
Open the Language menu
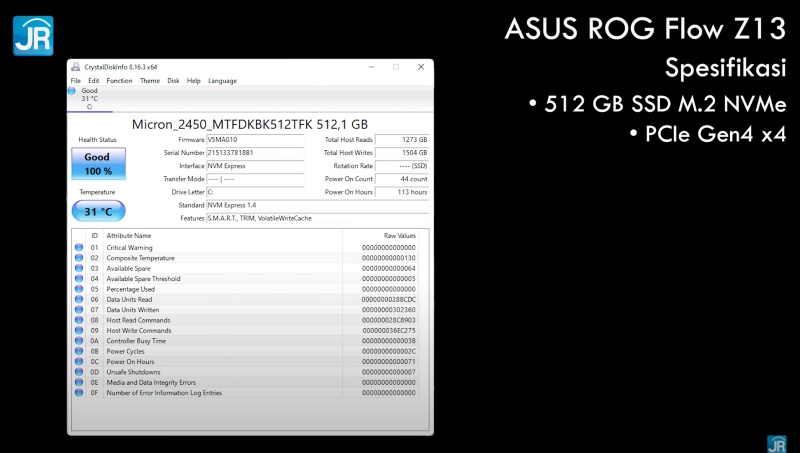click(222, 81)
